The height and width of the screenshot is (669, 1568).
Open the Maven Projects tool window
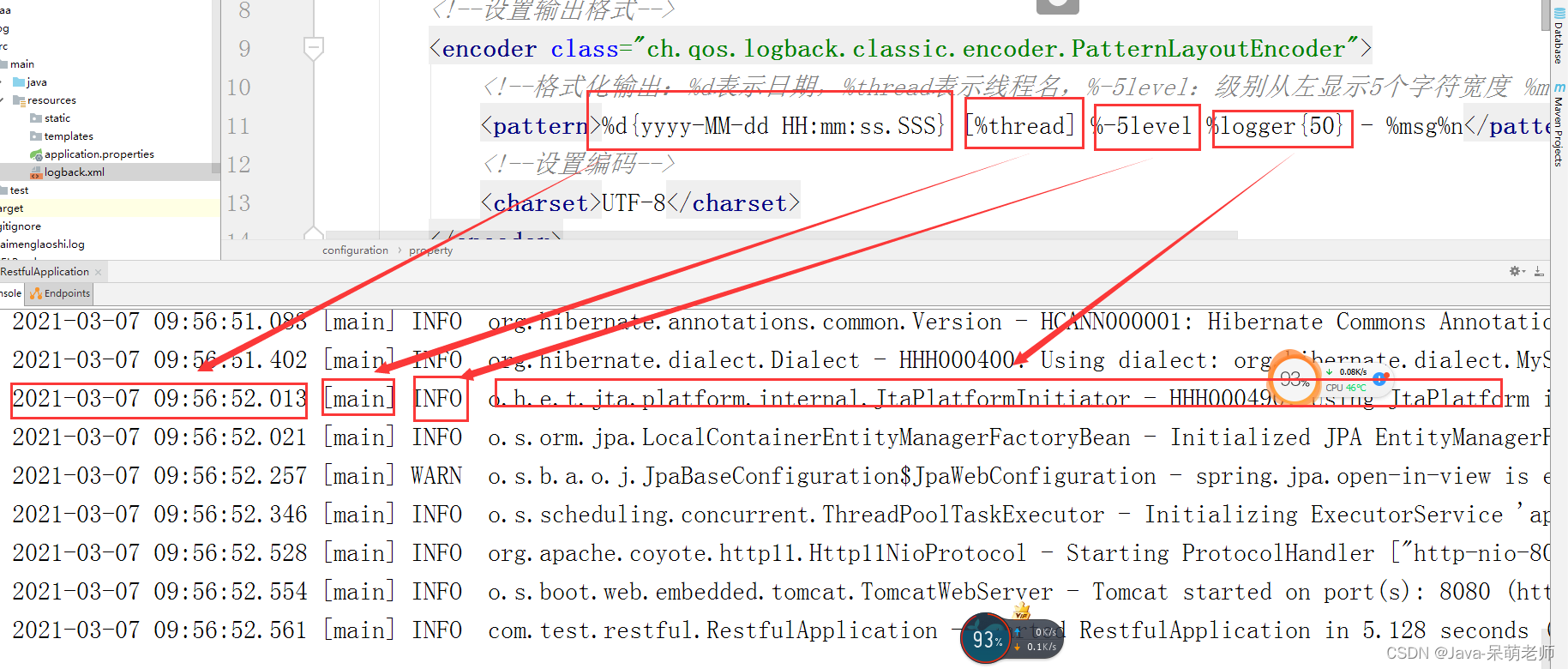coord(1559,125)
